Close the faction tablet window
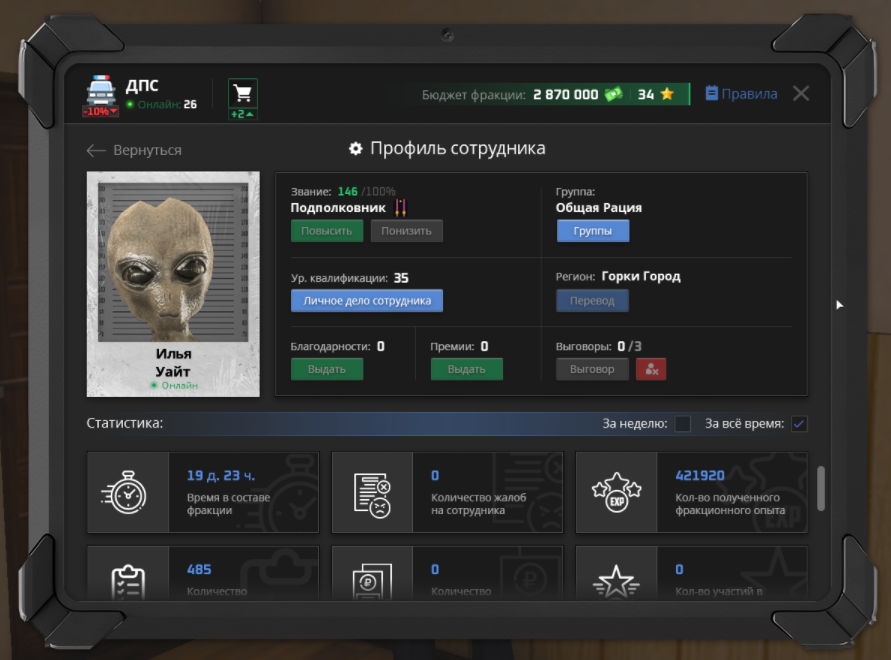This screenshot has width=891, height=660. [x=801, y=93]
